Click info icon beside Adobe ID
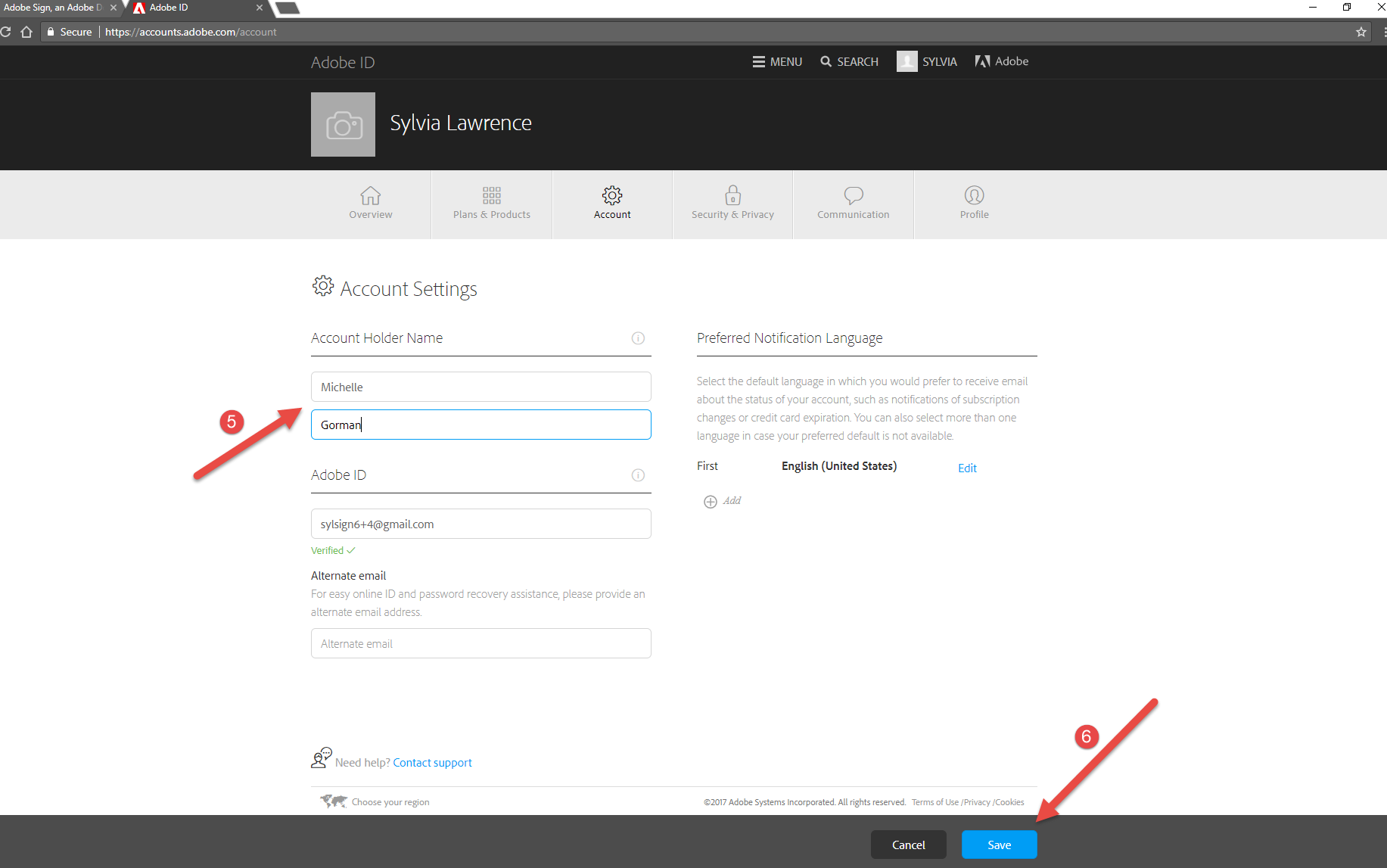 click(638, 475)
